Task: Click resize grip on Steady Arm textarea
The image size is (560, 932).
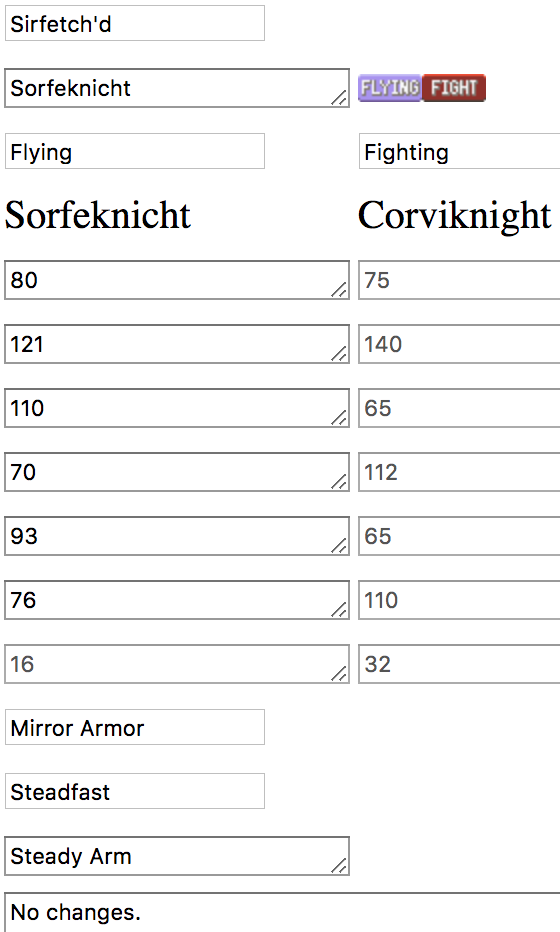Action: tap(339, 866)
